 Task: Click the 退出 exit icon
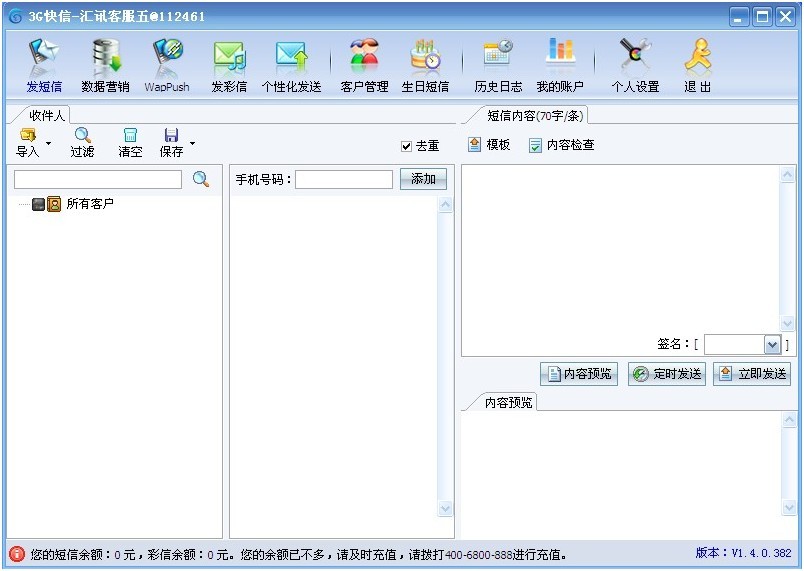pyautogui.click(x=698, y=66)
